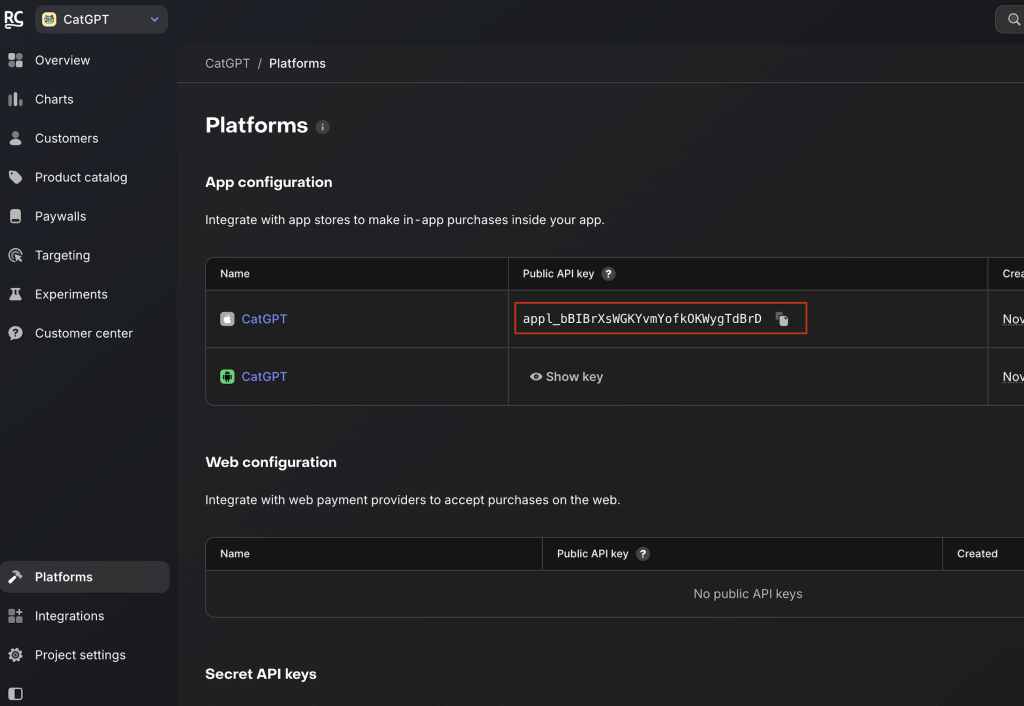
Task: Open the search box
Action: [1012, 20]
